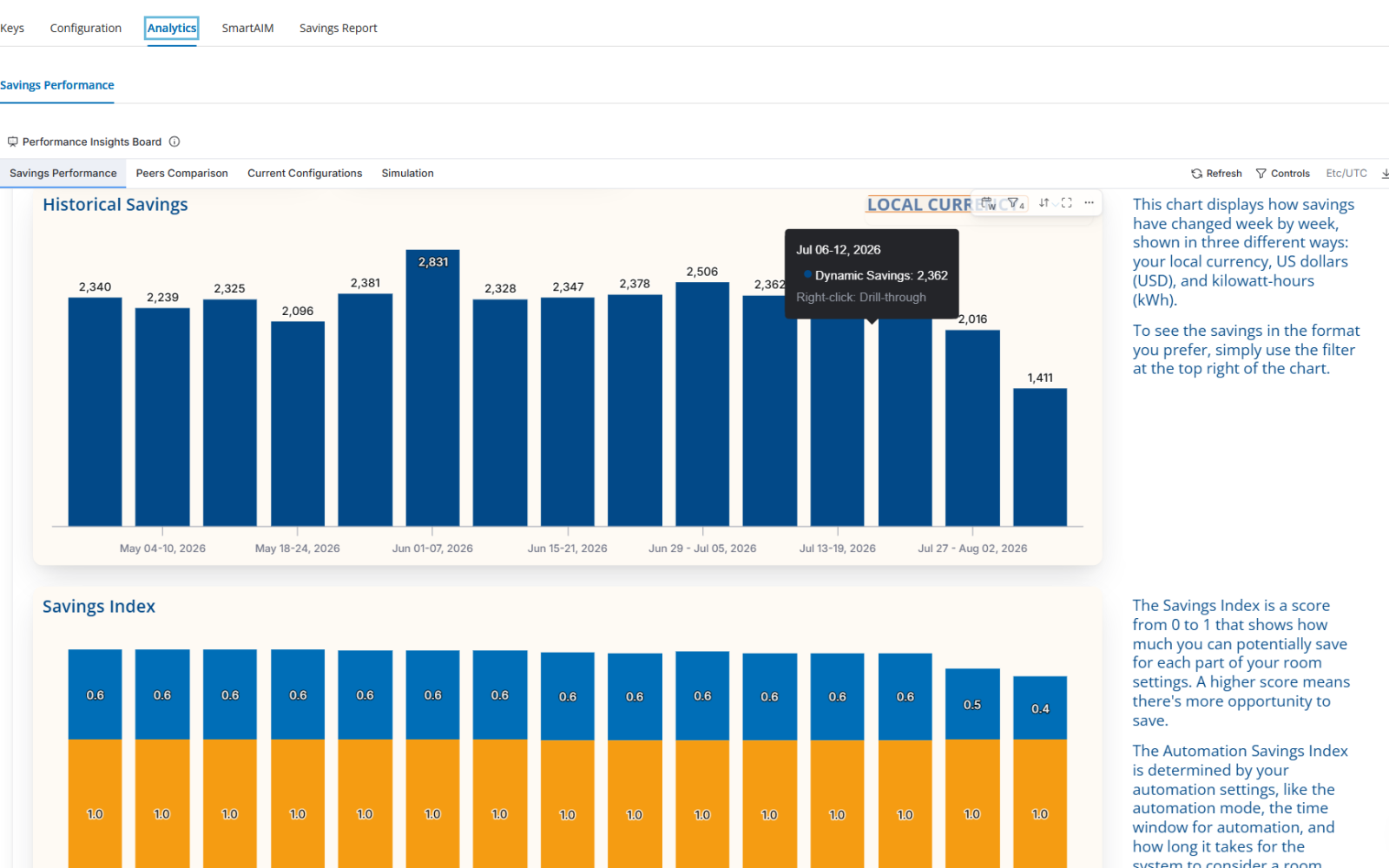This screenshot has width=1389, height=868.
Task: Open the Savings Report top tab
Action: point(338,28)
